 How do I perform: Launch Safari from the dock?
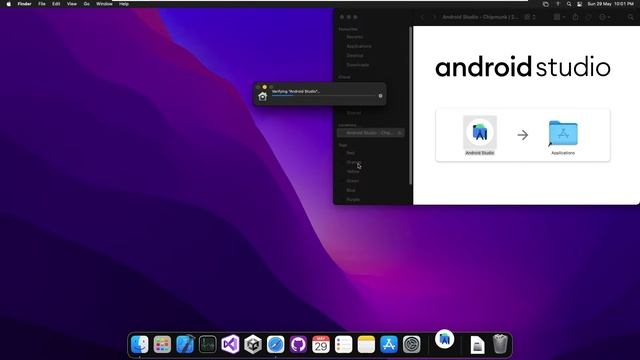pos(276,344)
